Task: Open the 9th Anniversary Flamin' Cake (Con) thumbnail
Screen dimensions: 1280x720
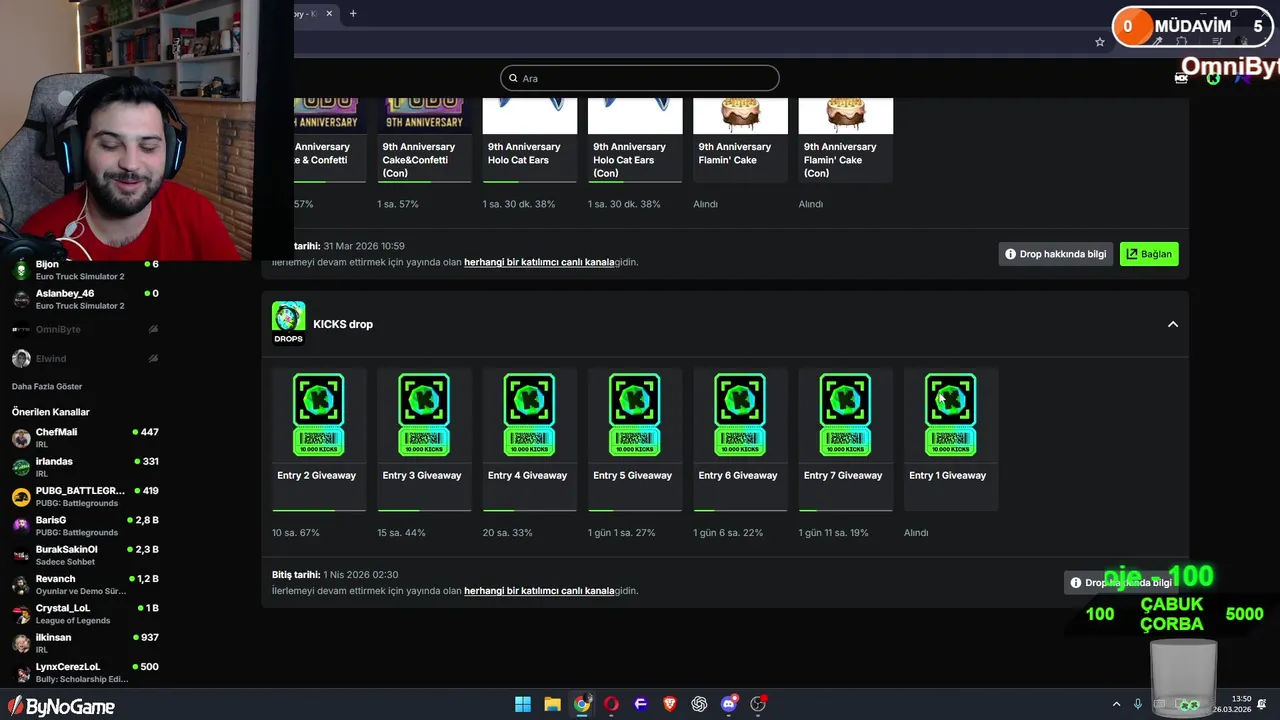Action: coord(846,115)
